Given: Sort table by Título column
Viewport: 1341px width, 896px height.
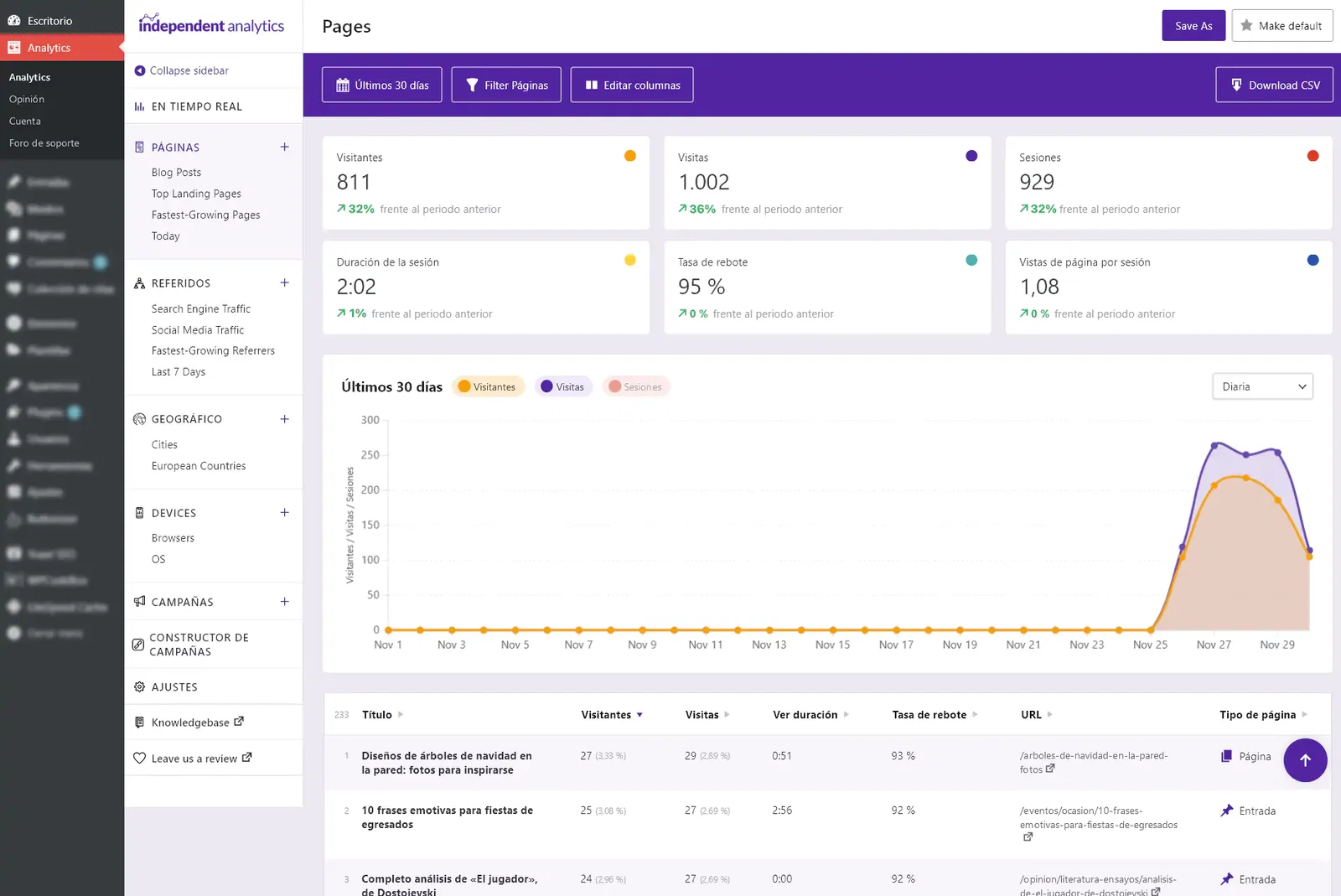Looking at the screenshot, I should [x=382, y=715].
